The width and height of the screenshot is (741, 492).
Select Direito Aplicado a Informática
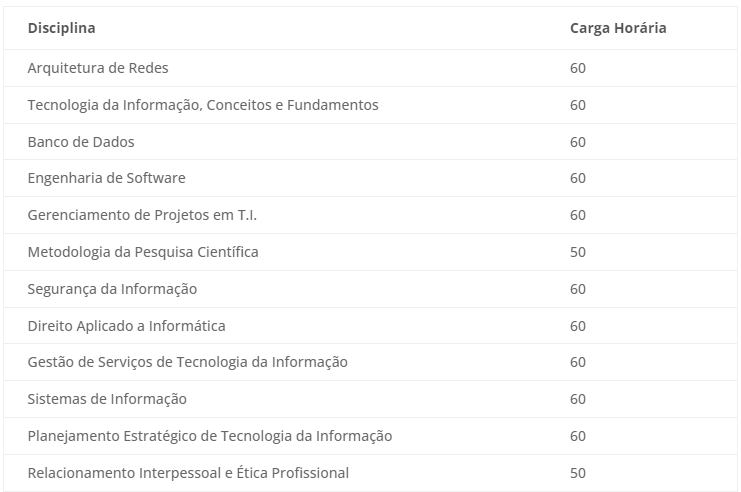[126, 326]
